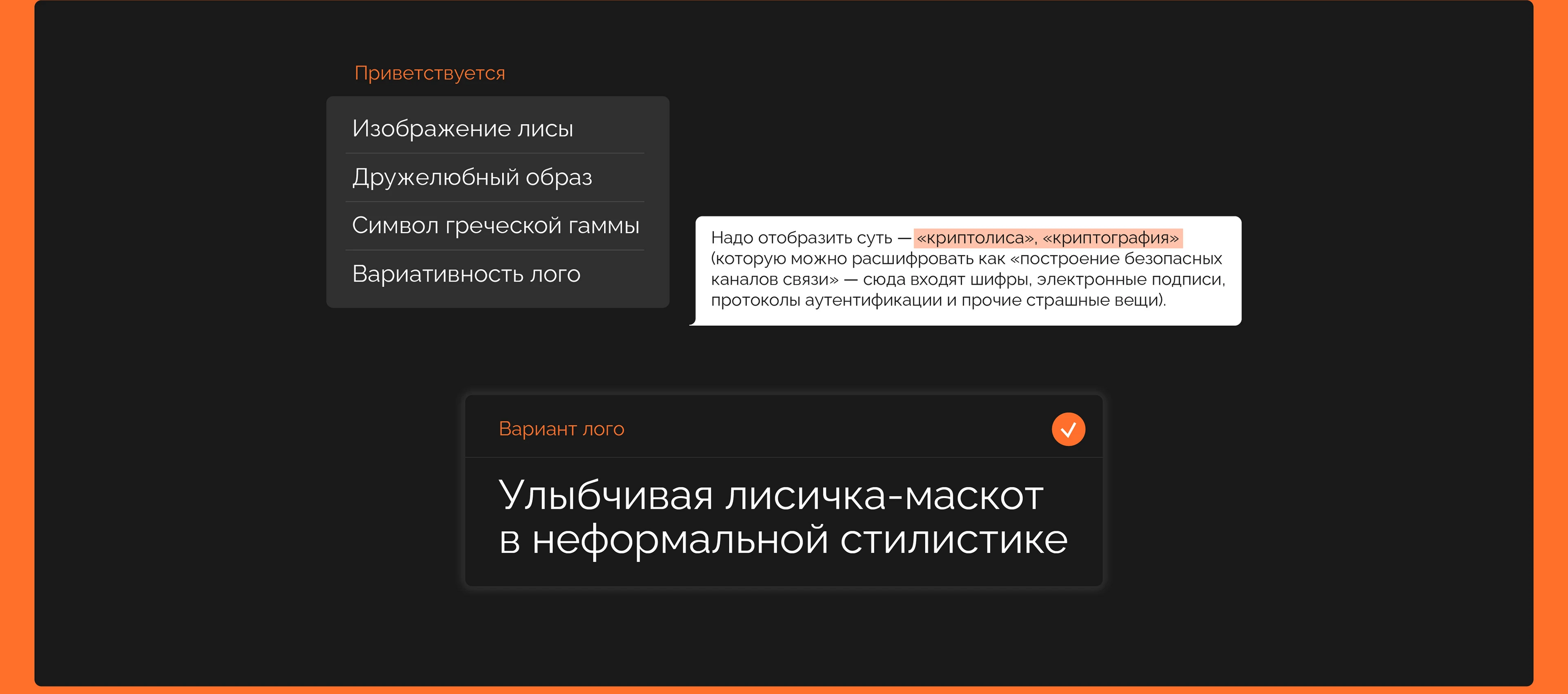
Task: Click the speech bubble tail corner
Action: click(694, 323)
